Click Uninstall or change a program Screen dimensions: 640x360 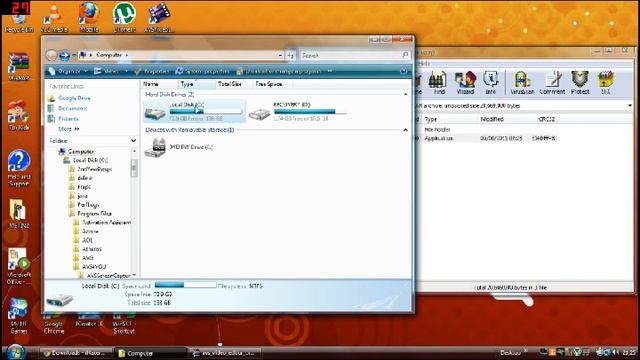click(278, 71)
